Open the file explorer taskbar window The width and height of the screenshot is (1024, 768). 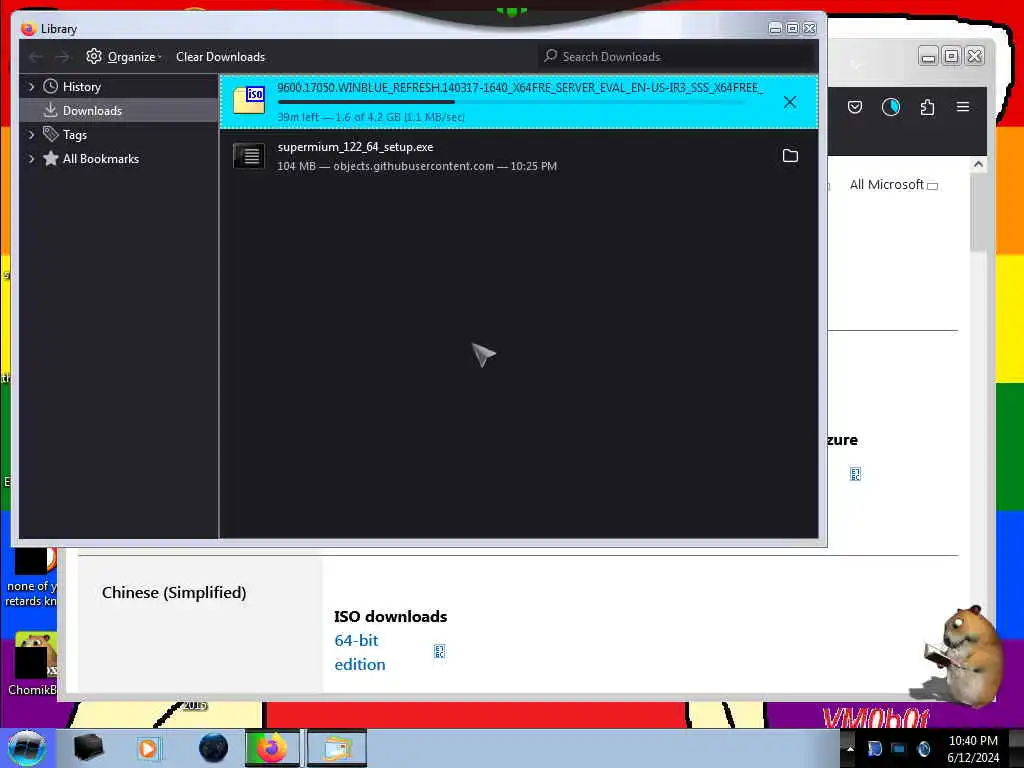point(336,748)
